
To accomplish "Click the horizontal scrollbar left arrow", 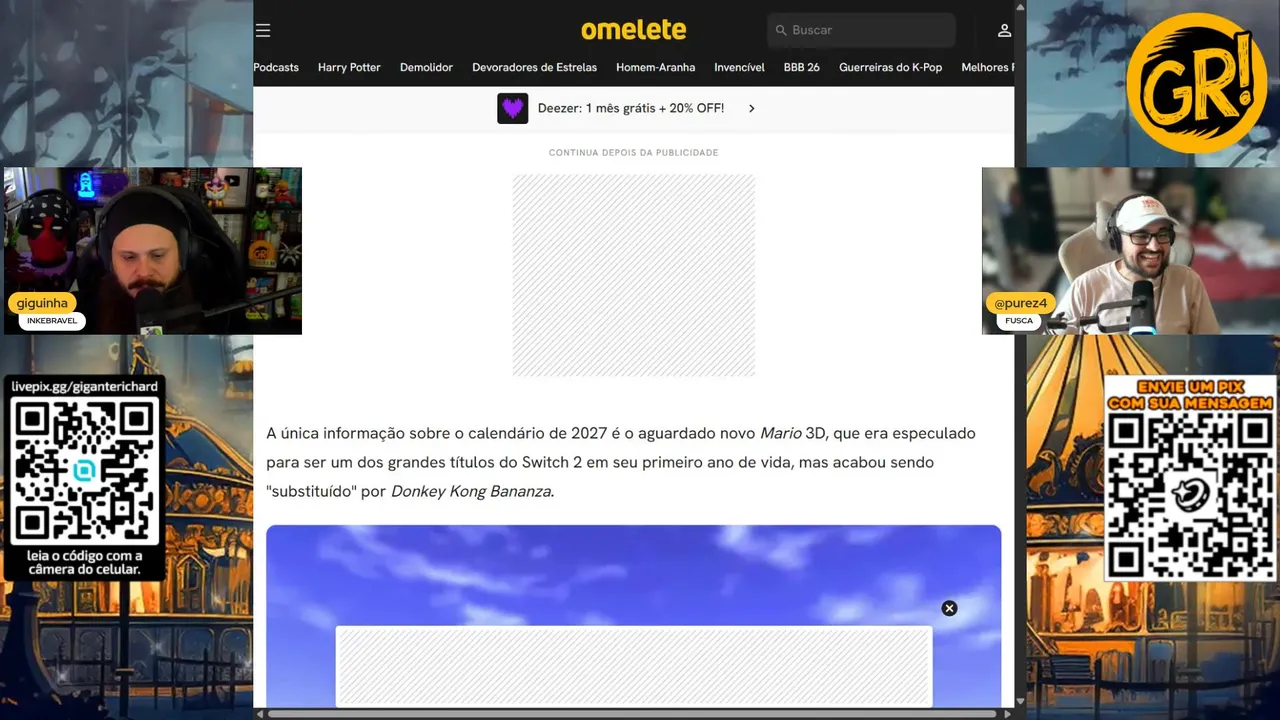I will click(x=260, y=713).
